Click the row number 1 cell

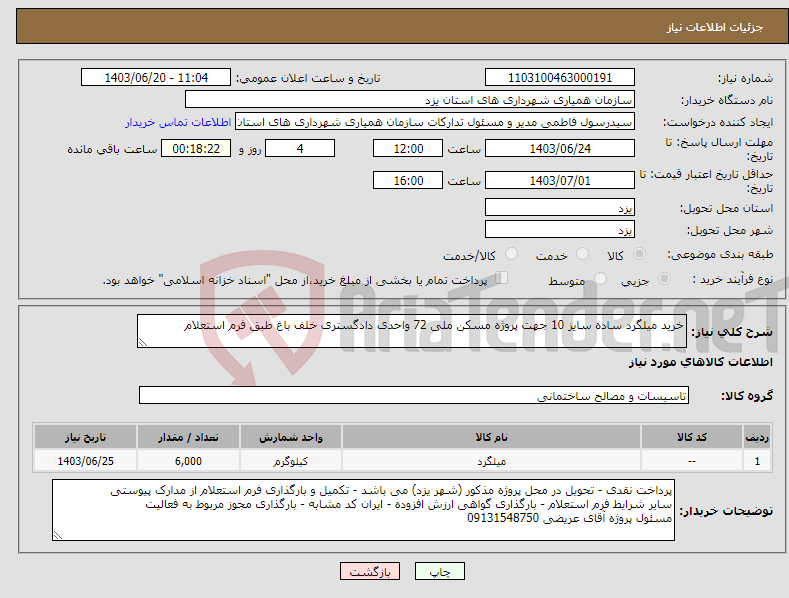pos(757,461)
